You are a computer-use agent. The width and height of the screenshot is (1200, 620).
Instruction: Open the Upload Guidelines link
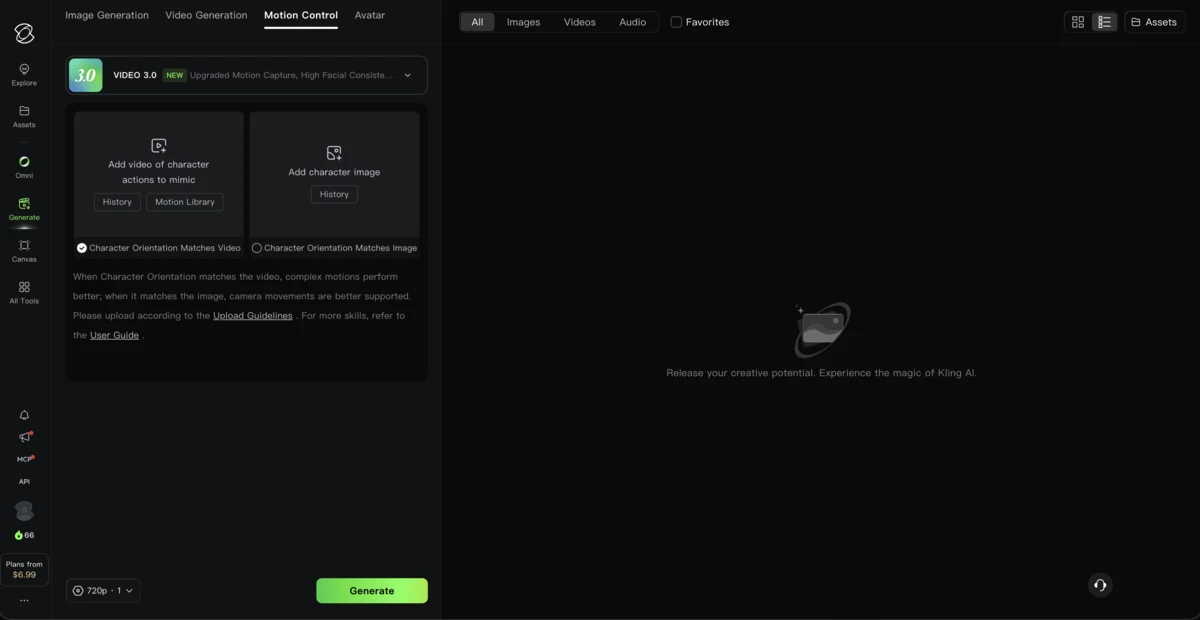253,316
